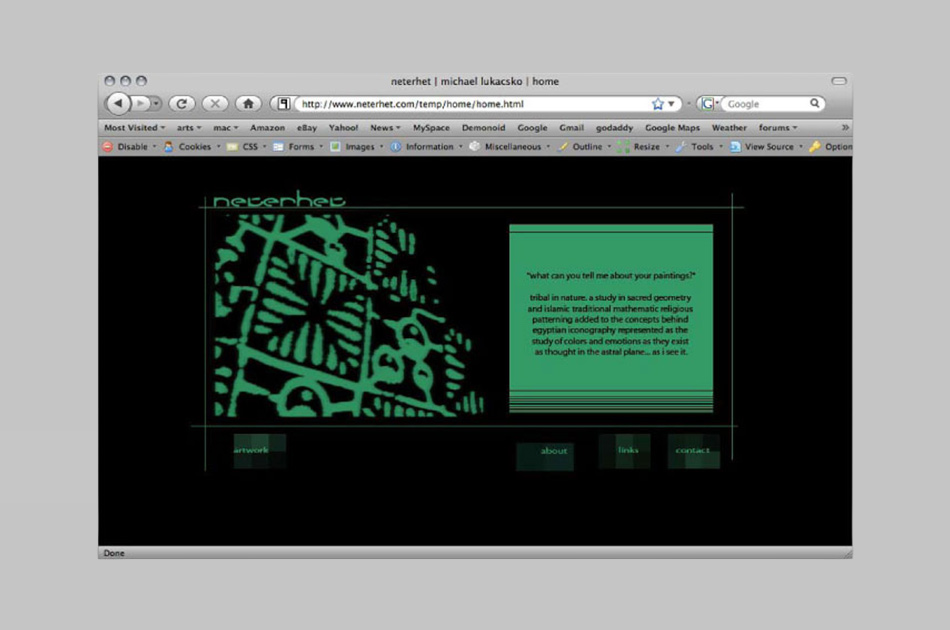The image size is (950, 630).
Task: Open the Google search engine selector
Action: click(709, 104)
